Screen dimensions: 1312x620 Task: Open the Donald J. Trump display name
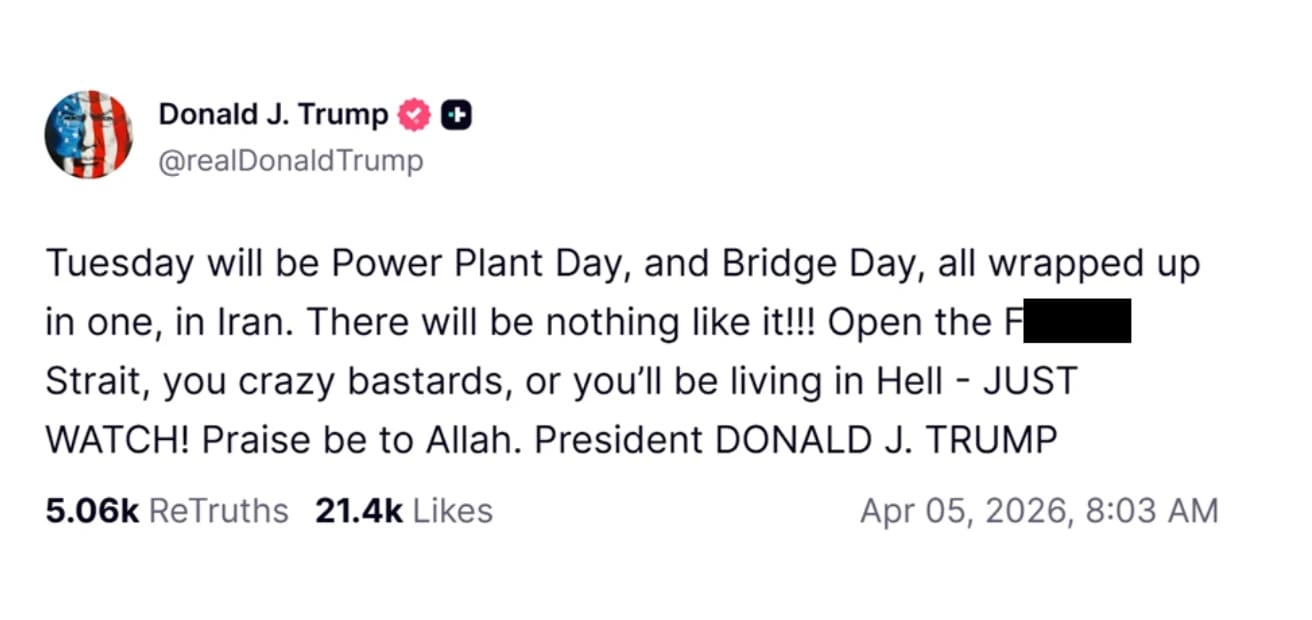pos(273,115)
